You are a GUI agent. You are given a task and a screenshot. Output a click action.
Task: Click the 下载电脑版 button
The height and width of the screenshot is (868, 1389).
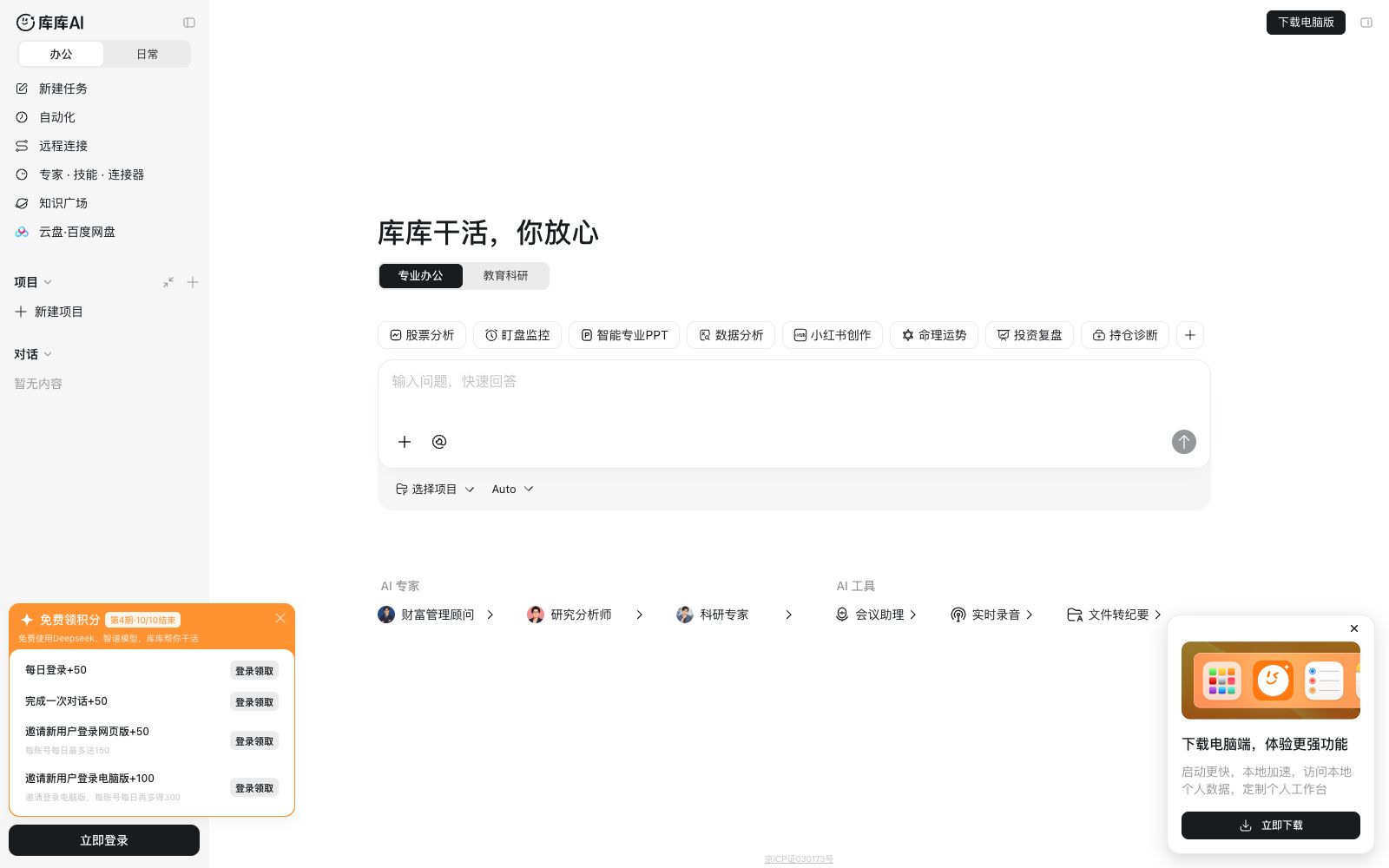[1306, 23]
